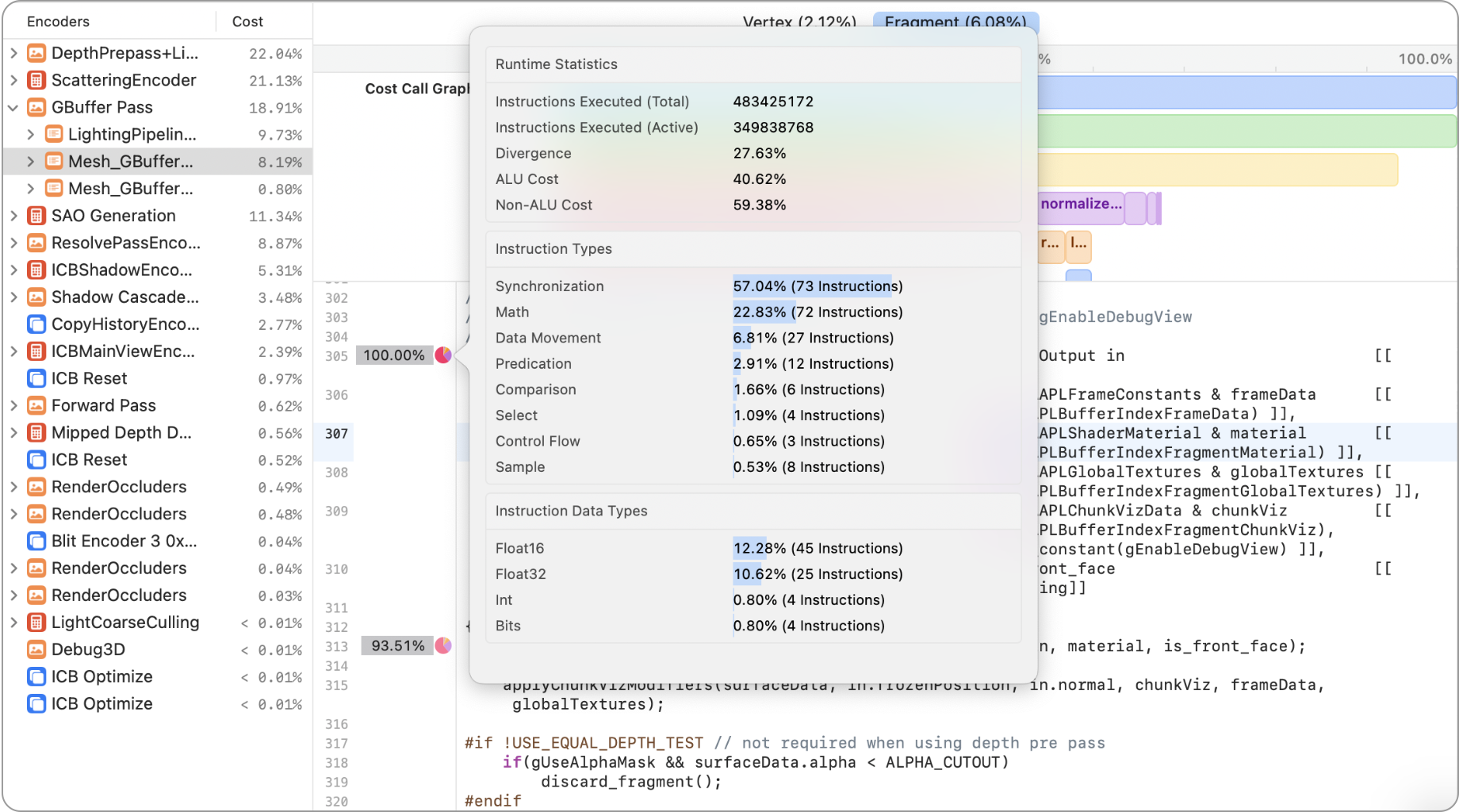The width and height of the screenshot is (1459, 812).
Task: Switch to the Vertex shader tab
Action: pyautogui.click(x=798, y=22)
